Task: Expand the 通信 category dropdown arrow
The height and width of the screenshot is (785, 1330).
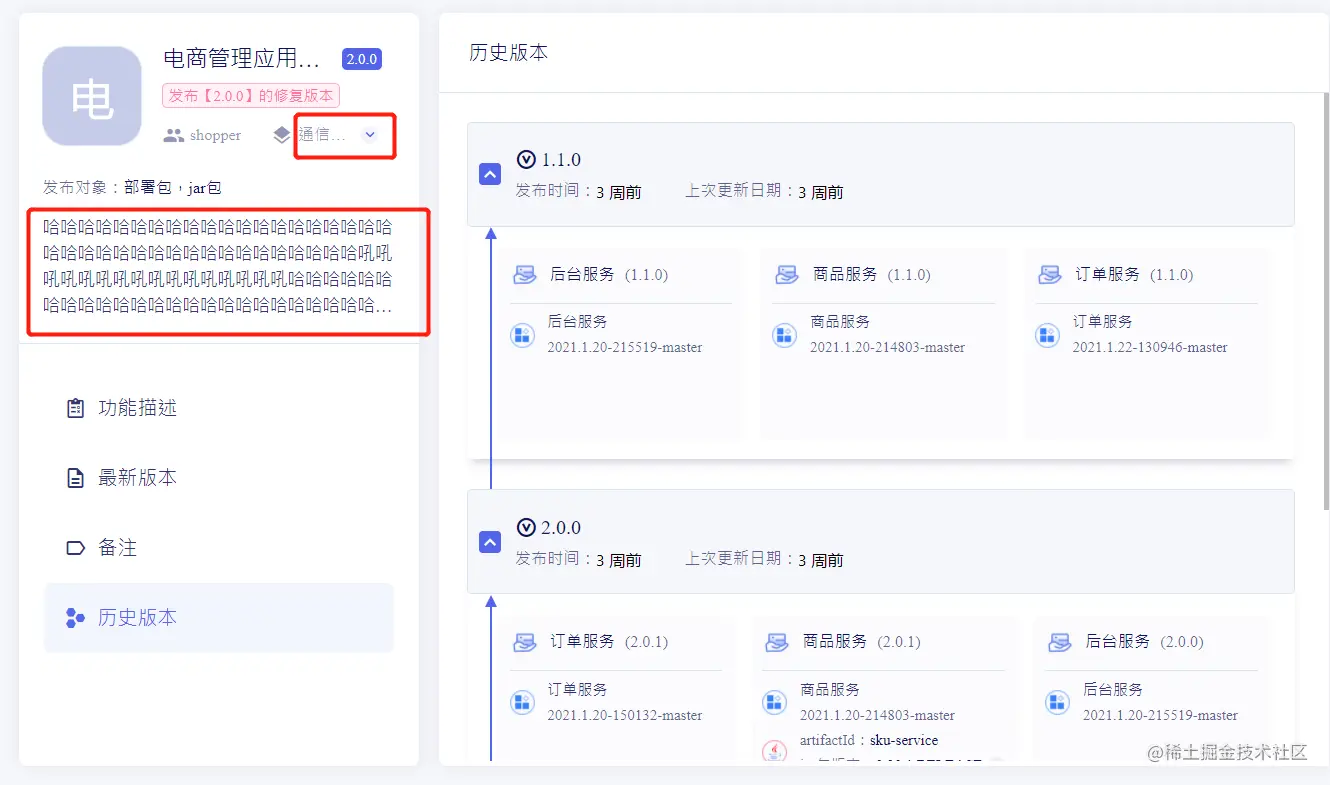Action: coord(370,135)
